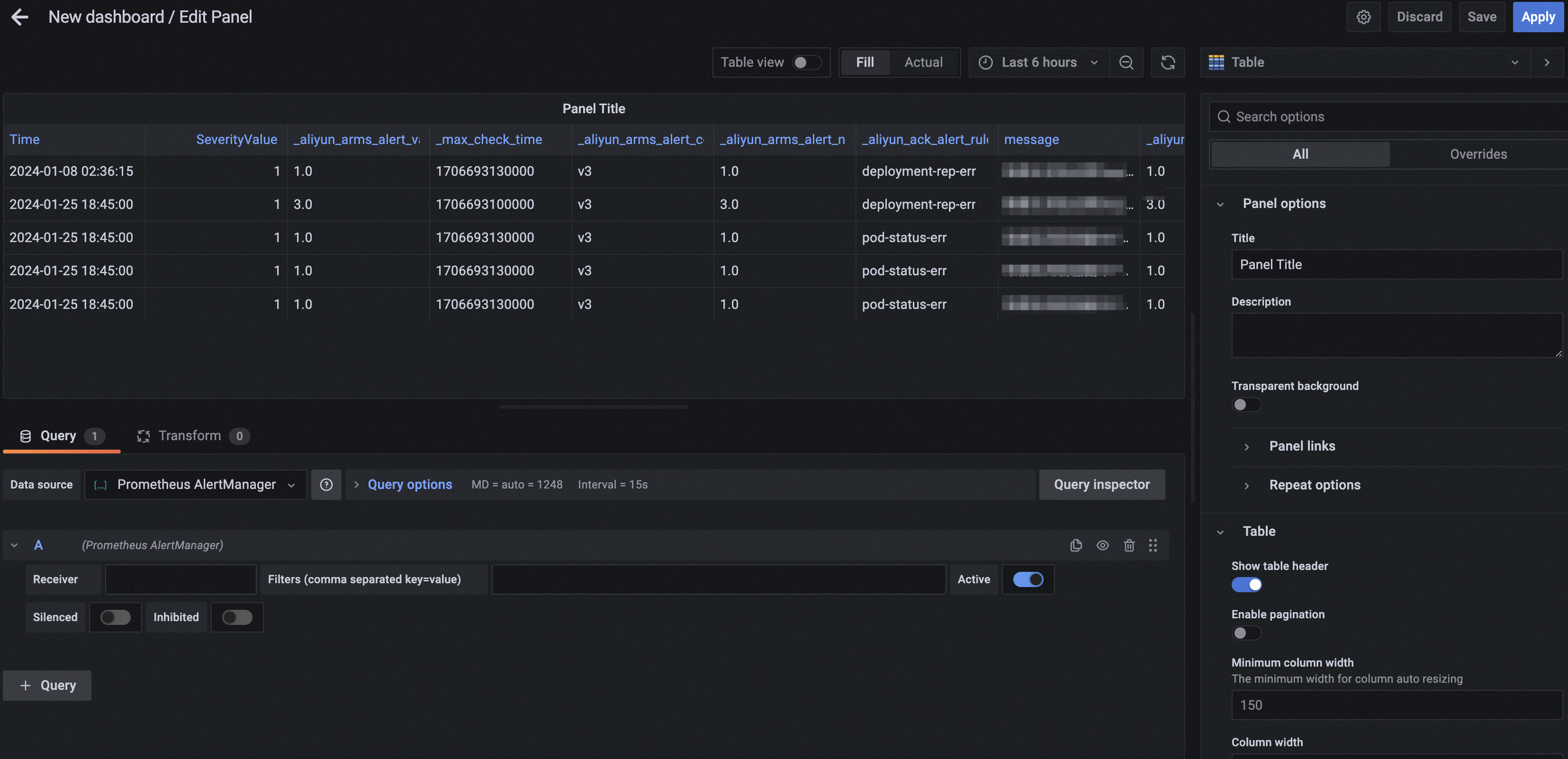
Task: Enable the Silenced toggle
Action: [x=115, y=617]
